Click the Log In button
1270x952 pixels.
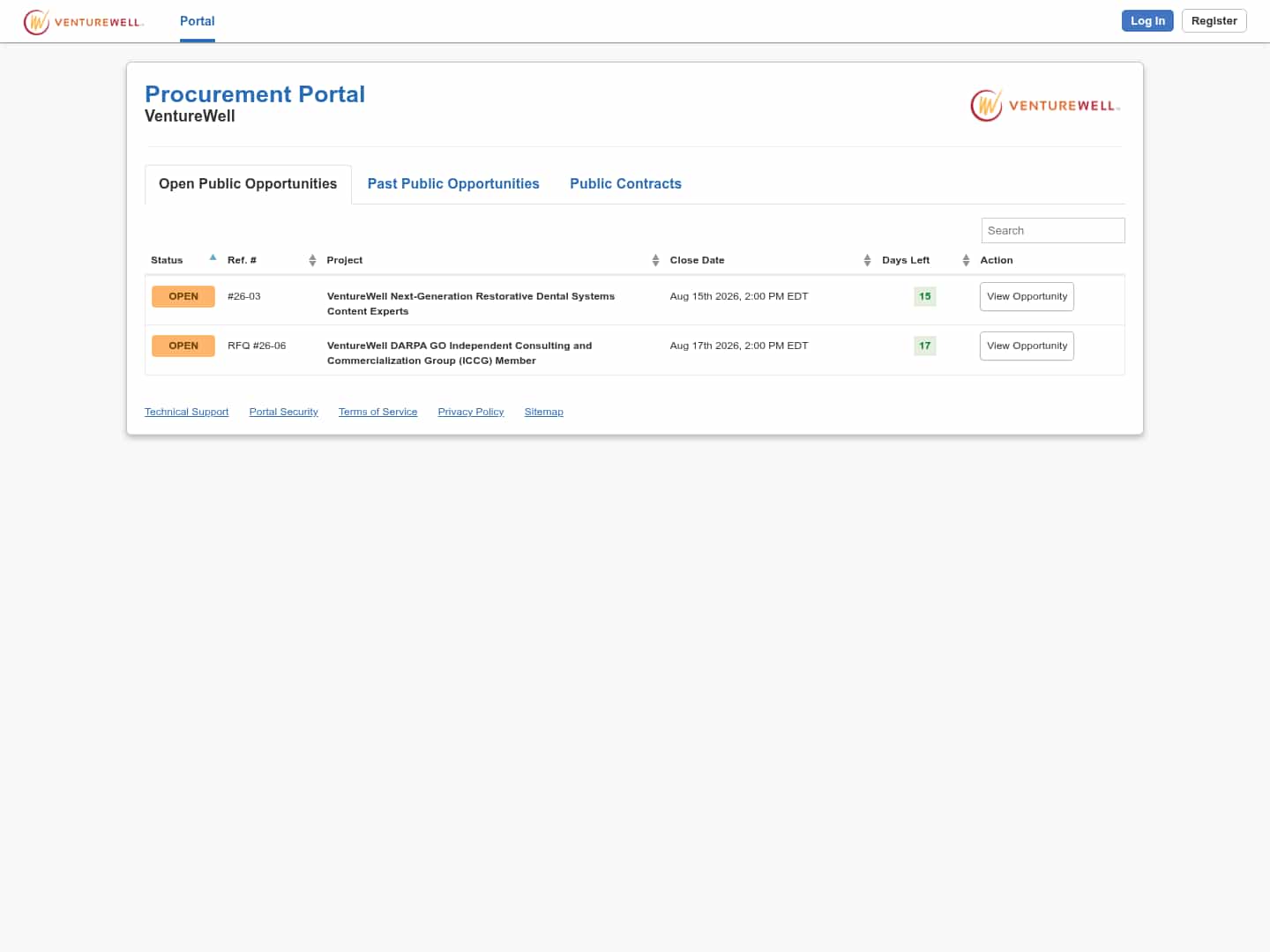1147,21
